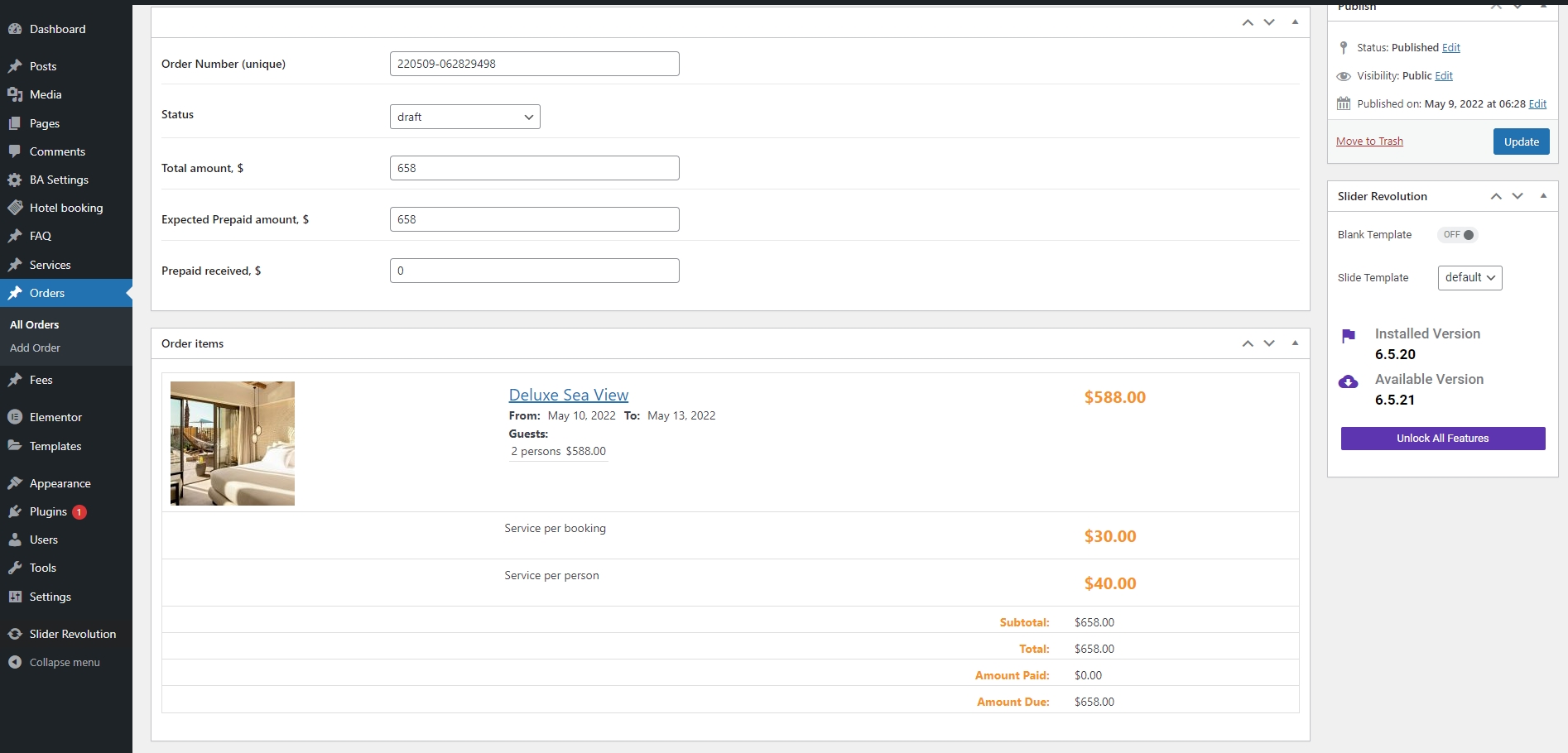Open the Slide Template default dropdown
Image resolution: width=1568 pixels, height=753 pixels.
click(x=1469, y=278)
